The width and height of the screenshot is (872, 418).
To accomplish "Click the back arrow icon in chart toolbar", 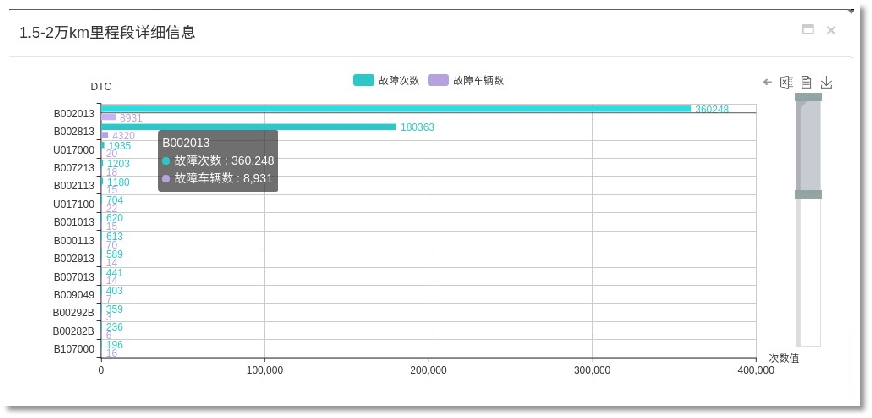I will click(767, 82).
